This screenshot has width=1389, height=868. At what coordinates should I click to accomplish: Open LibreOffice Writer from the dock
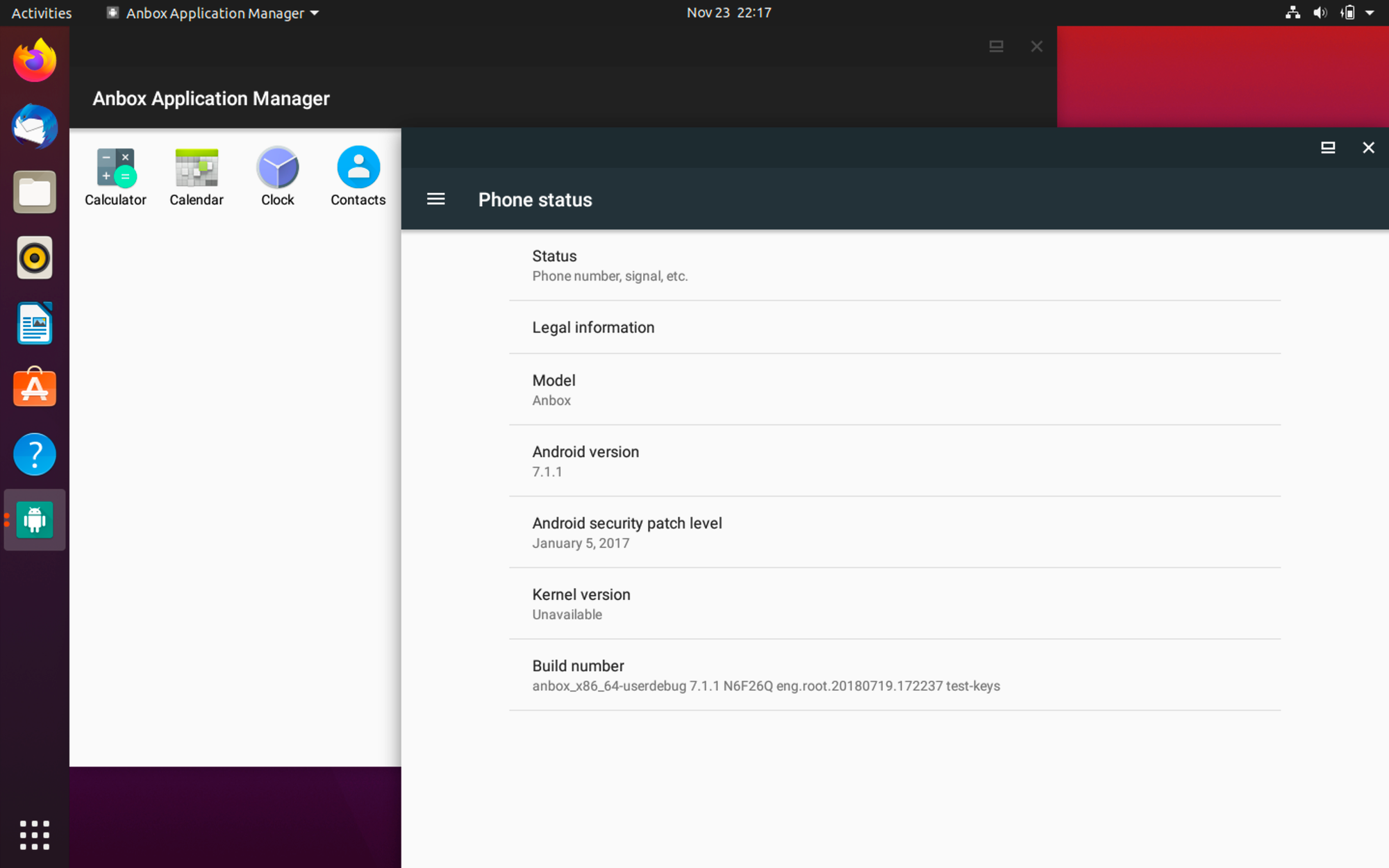(35, 323)
